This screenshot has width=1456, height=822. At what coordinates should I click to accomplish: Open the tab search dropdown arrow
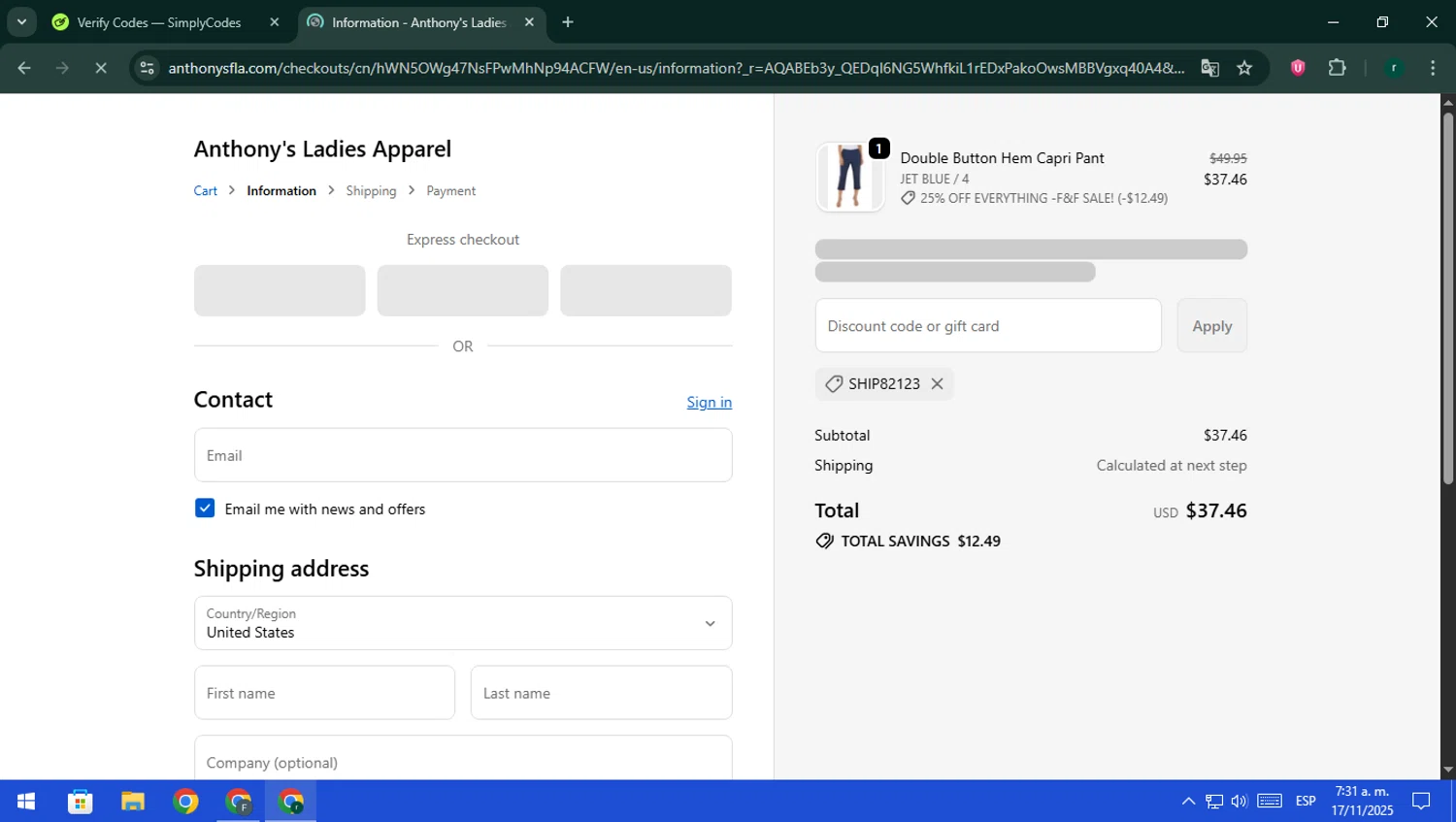point(21,21)
